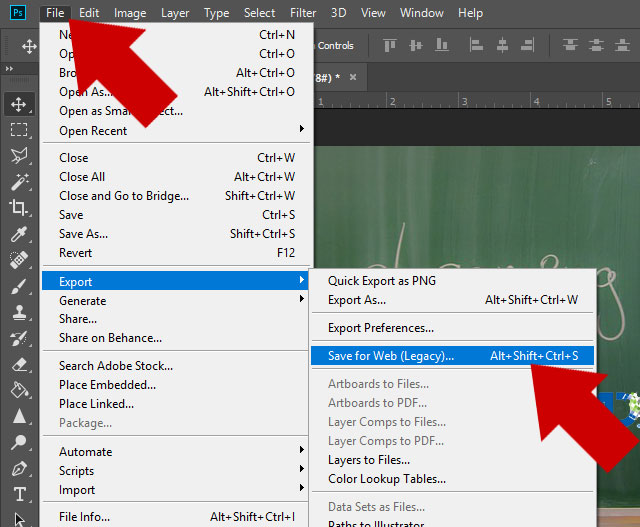Click the Photoshop Ps logo icon
640x527 pixels.
[18, 13]
